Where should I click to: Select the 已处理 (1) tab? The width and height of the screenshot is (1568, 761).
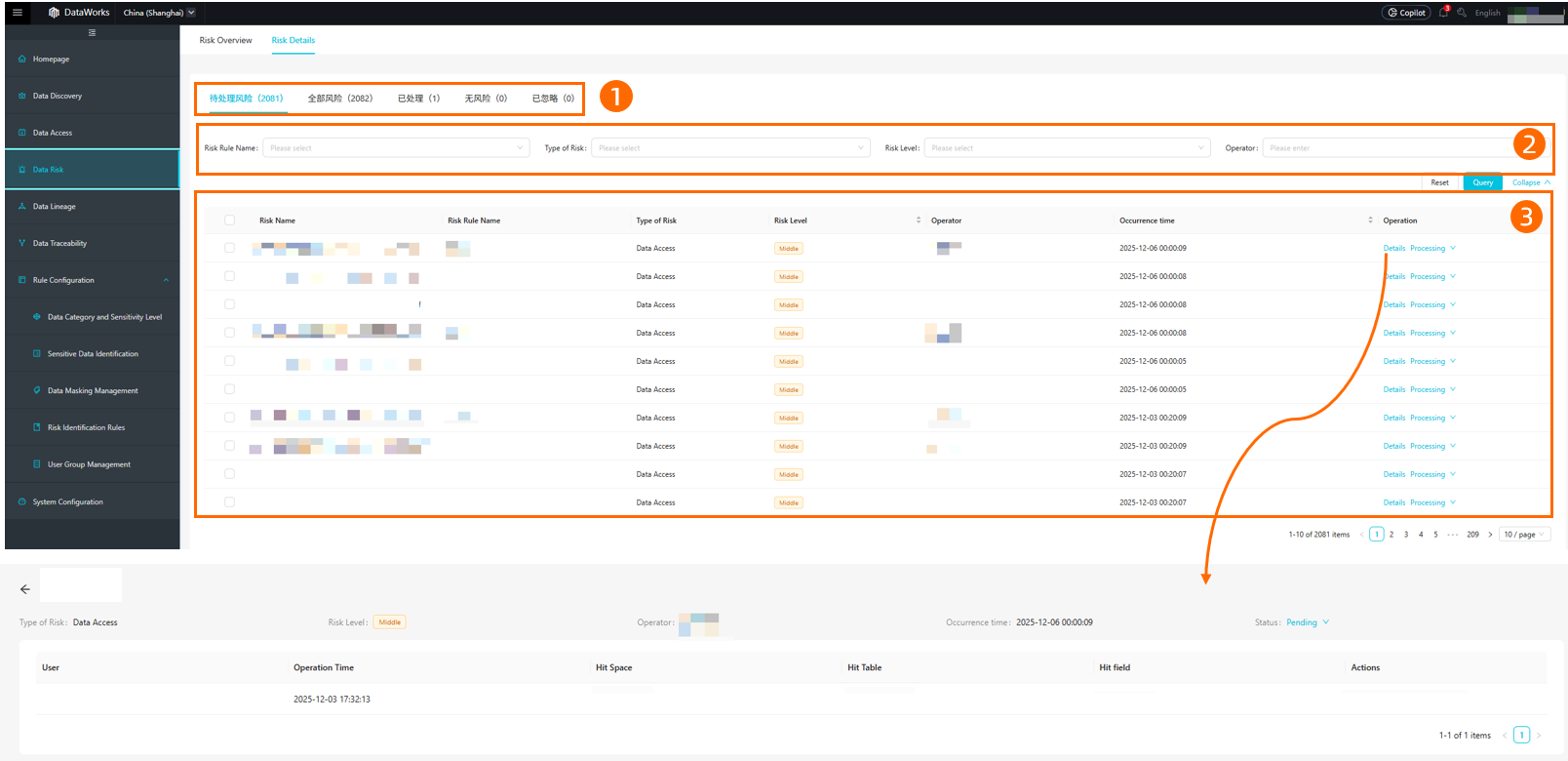418,99
